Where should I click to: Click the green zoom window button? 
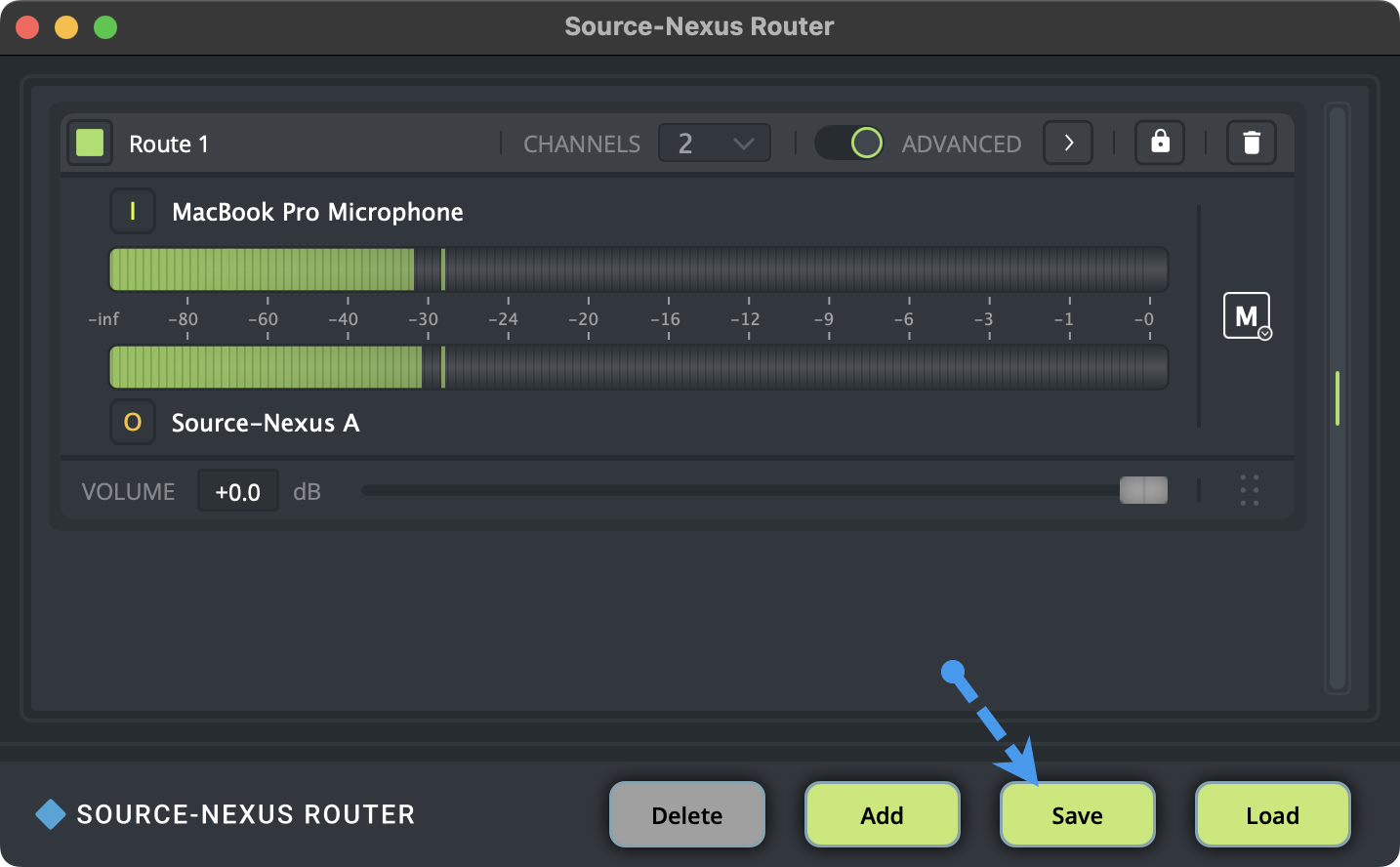point(105,27)
